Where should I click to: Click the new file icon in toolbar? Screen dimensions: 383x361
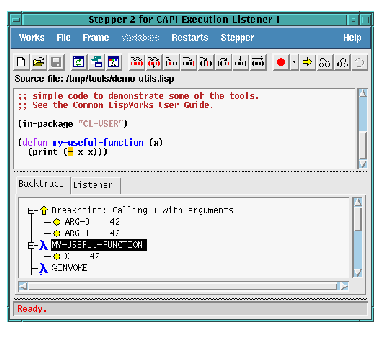(x=21, y=62)
